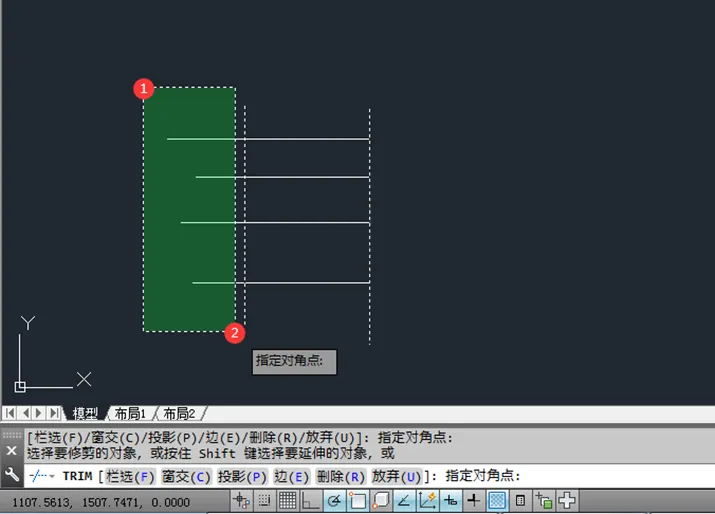Toggle 3D Object Snap in status bar
Image resolution: width=715 pixels, height=514 pixels.
381,501
